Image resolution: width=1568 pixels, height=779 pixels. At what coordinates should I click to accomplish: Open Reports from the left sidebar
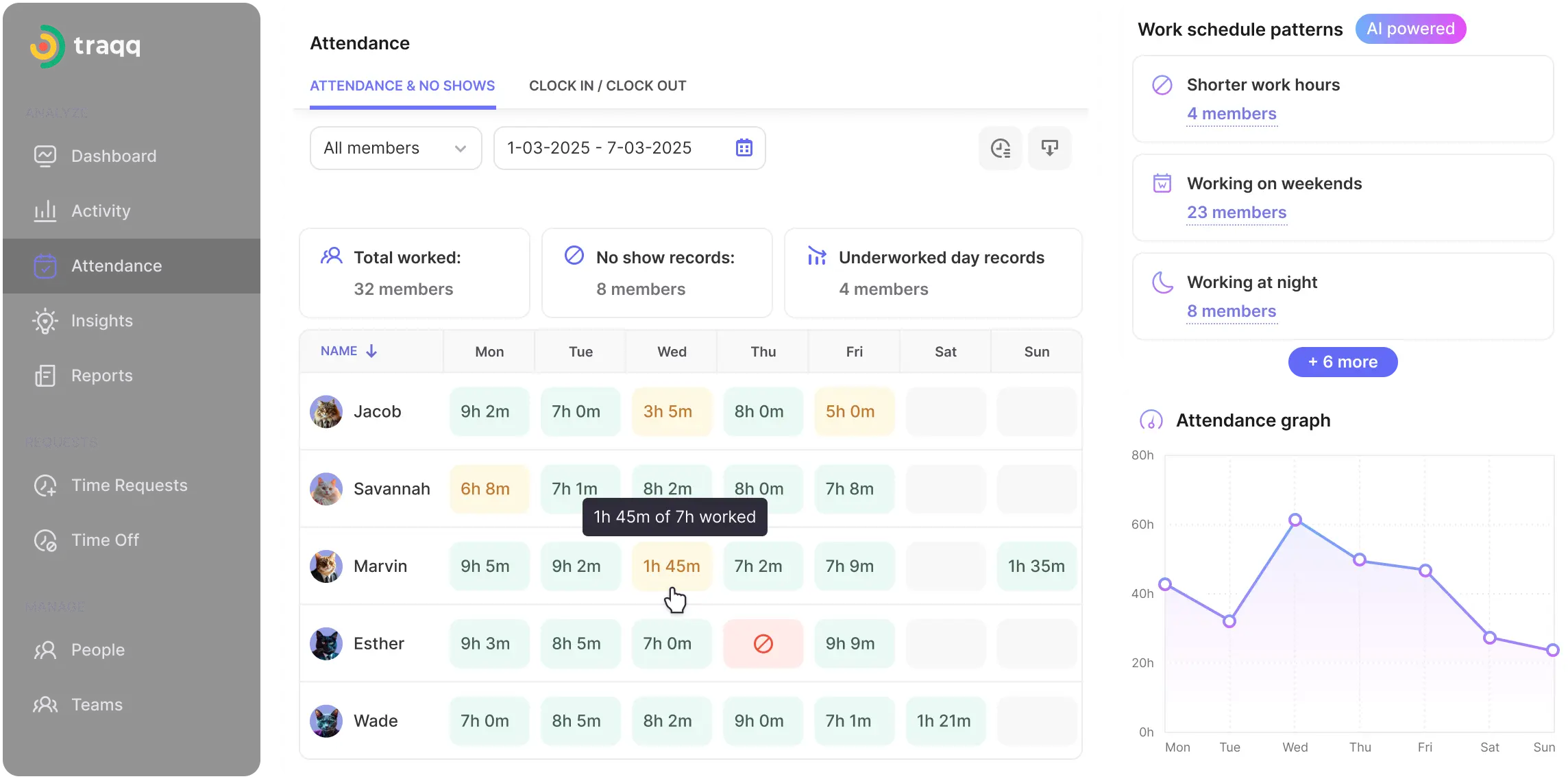pos(101,375)
